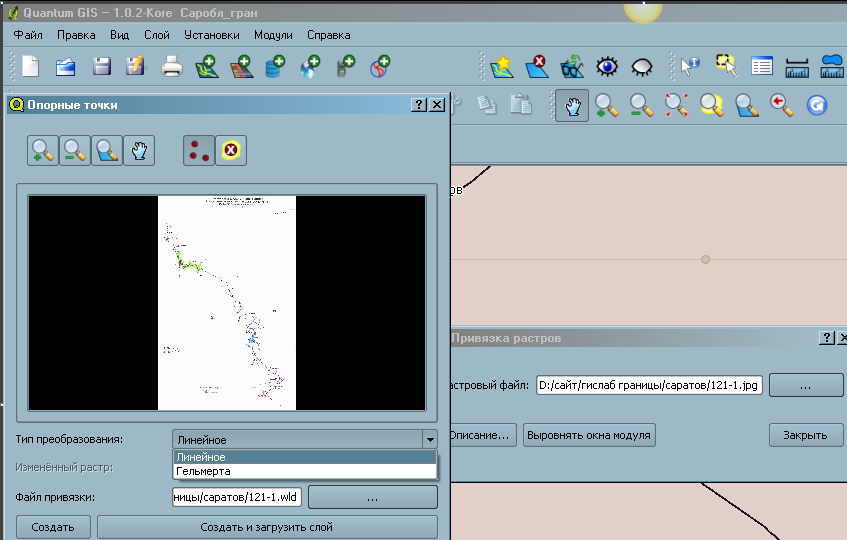
Task: Click the Add Raster Layer icon
Action: click(241, 67)
